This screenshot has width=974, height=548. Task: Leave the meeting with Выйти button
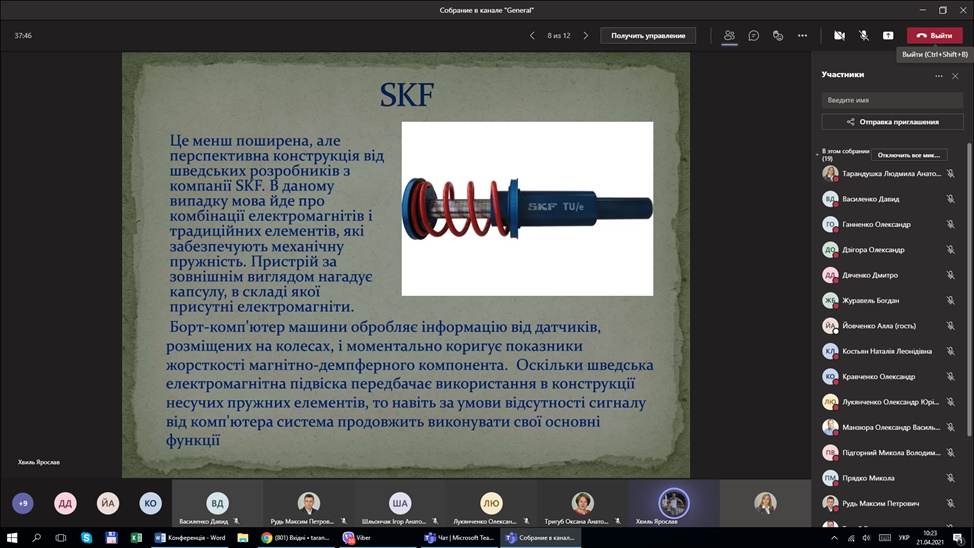(x=934, y=35)
